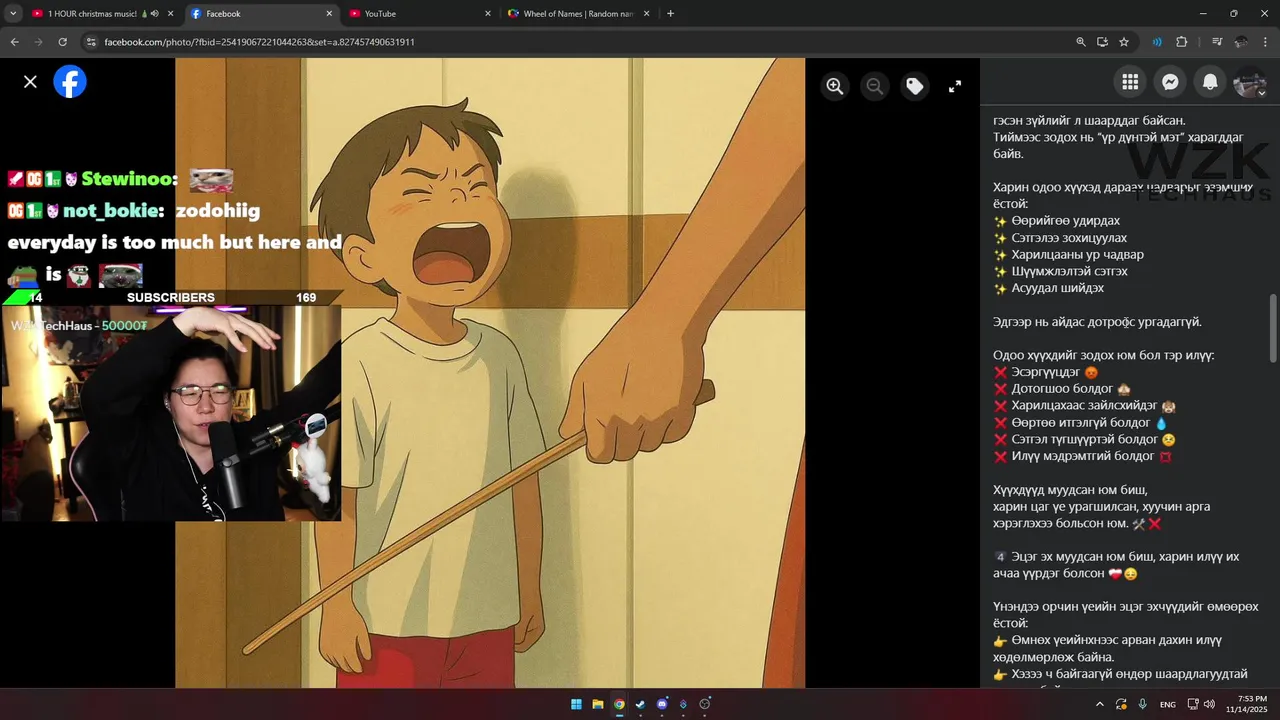Go back in browser history
1280x720 pixels.
click(x=14, y=42)
